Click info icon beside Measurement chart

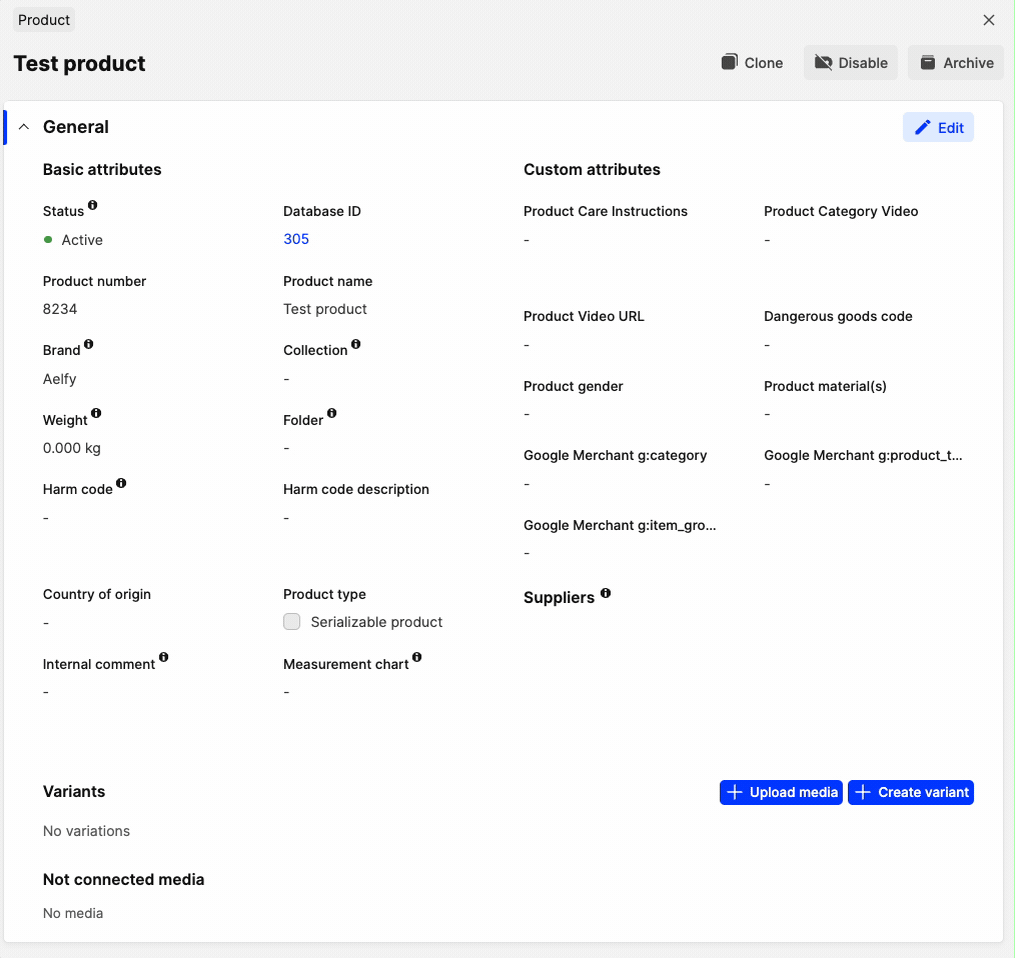(417, 657)
